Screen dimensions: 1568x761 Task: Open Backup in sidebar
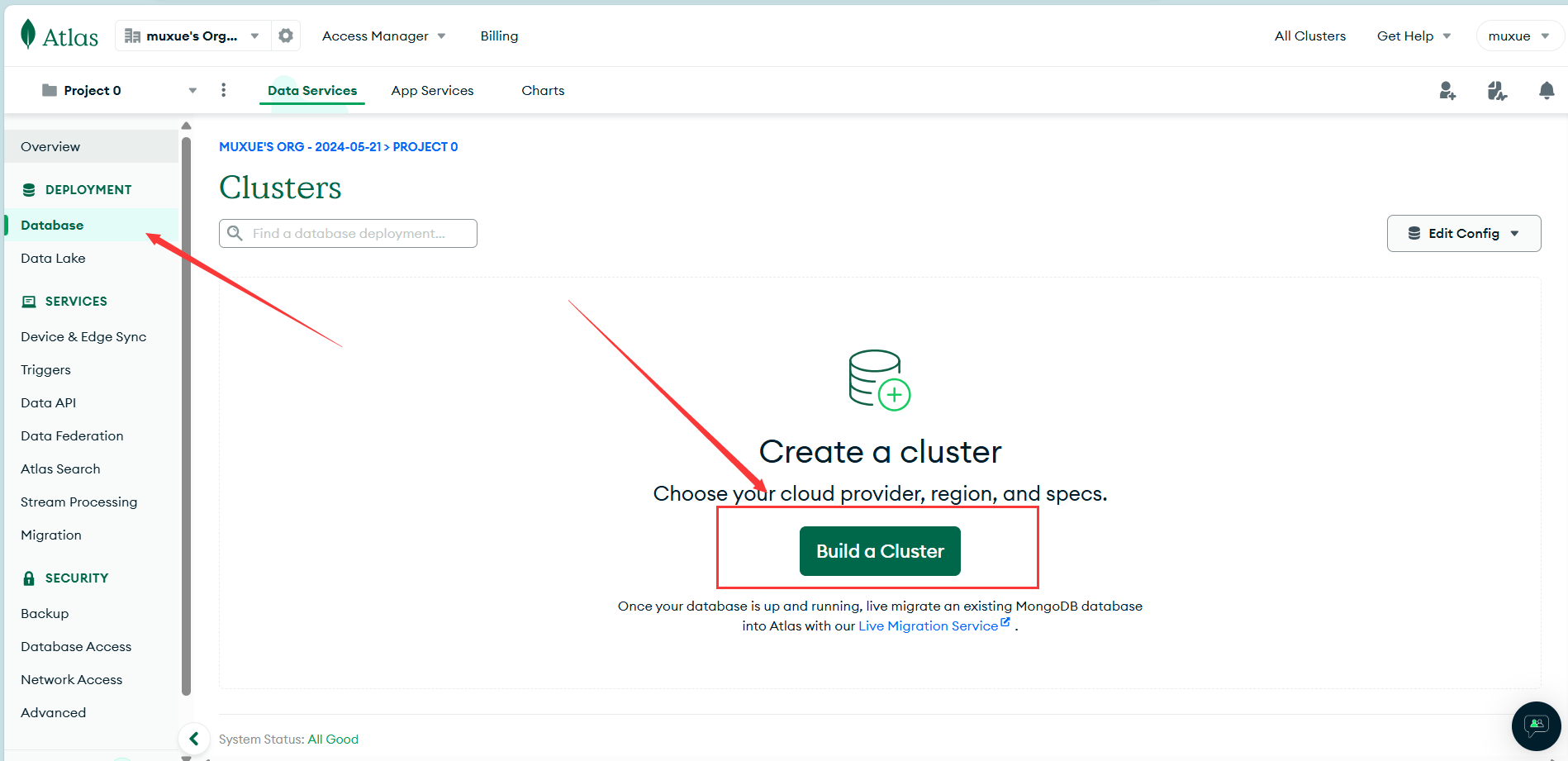click(91, 613)
